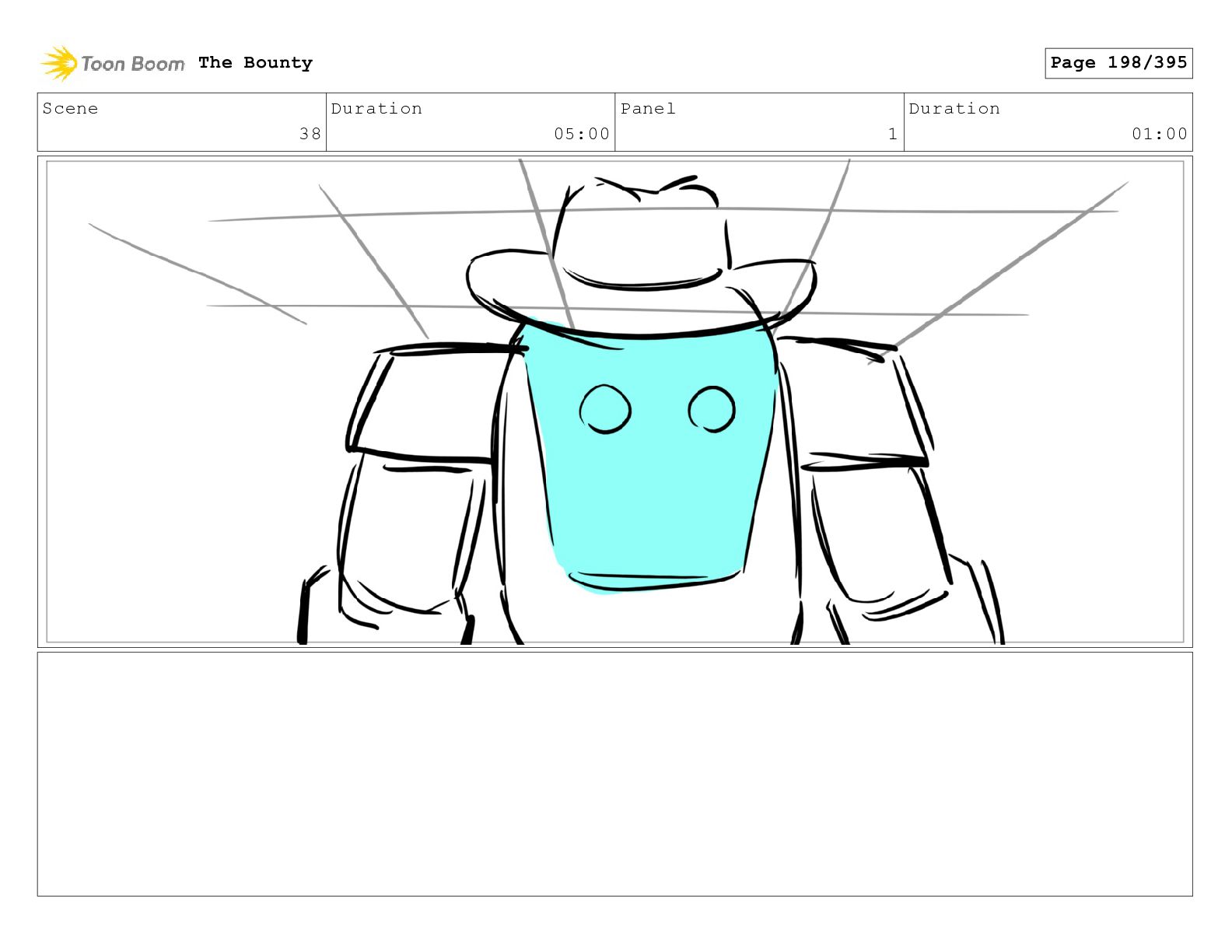This screenshot has height=952, width=1232.
Task: Select the title text 'The Bounty'
Action: [x=255, y=63]
